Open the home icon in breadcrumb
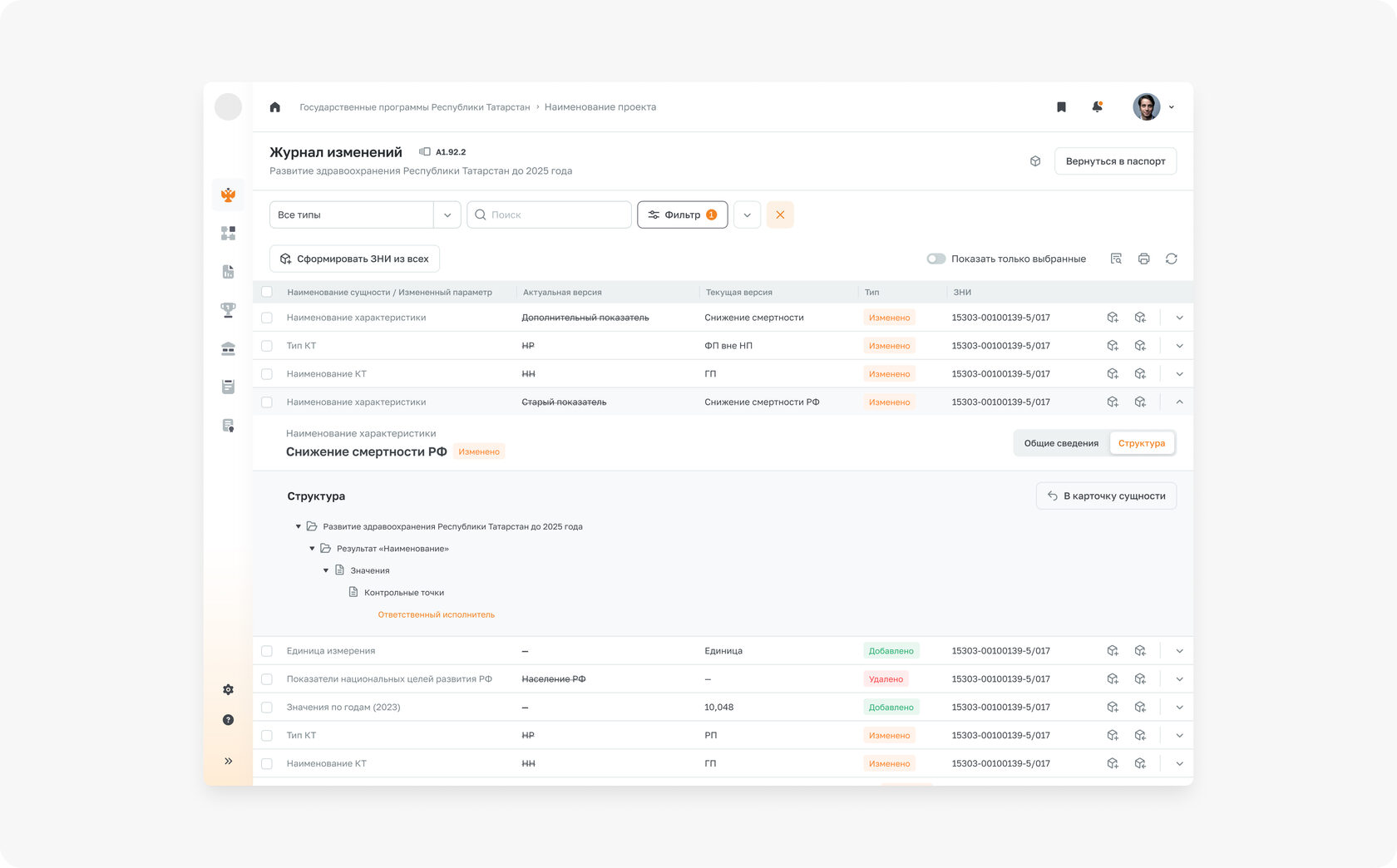1397x868 pixels. click(x=275, y=107)
